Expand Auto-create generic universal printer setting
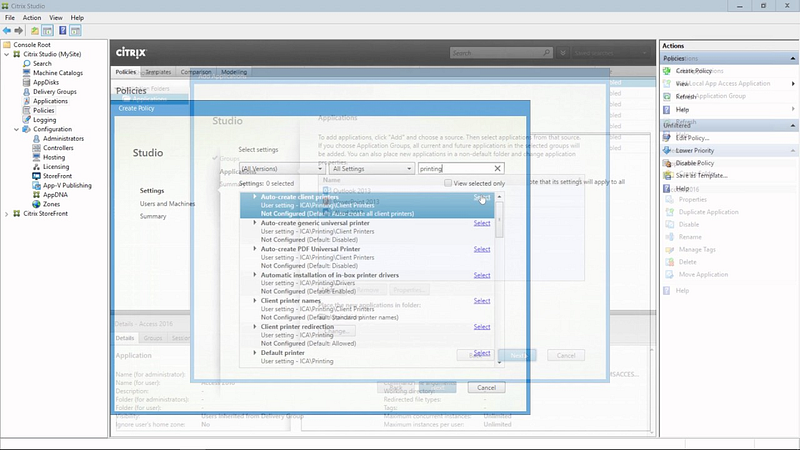This screenshot has height=450, width=800. (255, 222)
